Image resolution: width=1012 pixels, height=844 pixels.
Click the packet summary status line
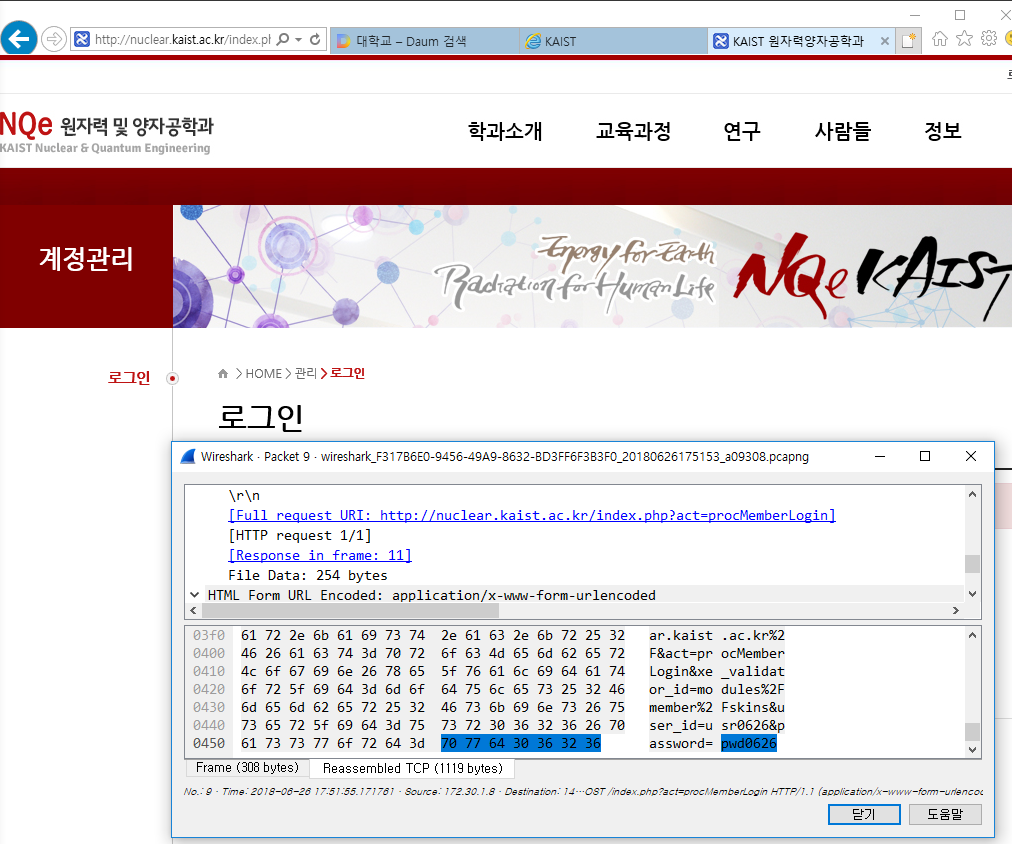[x=583, y=791]
